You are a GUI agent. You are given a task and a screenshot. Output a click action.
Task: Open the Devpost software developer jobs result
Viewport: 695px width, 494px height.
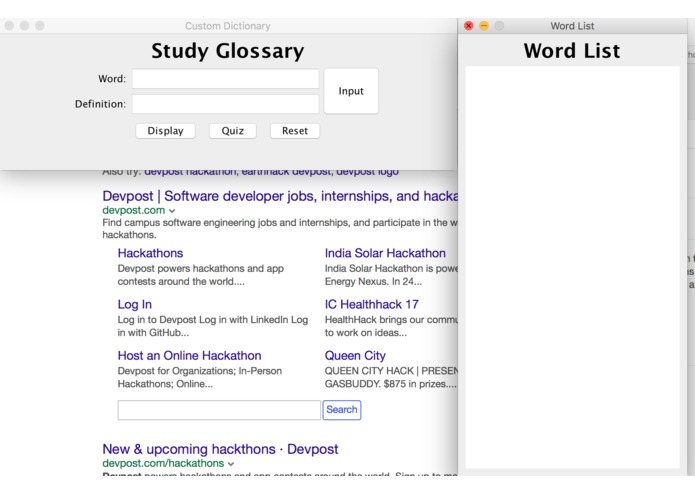(280, 196)
